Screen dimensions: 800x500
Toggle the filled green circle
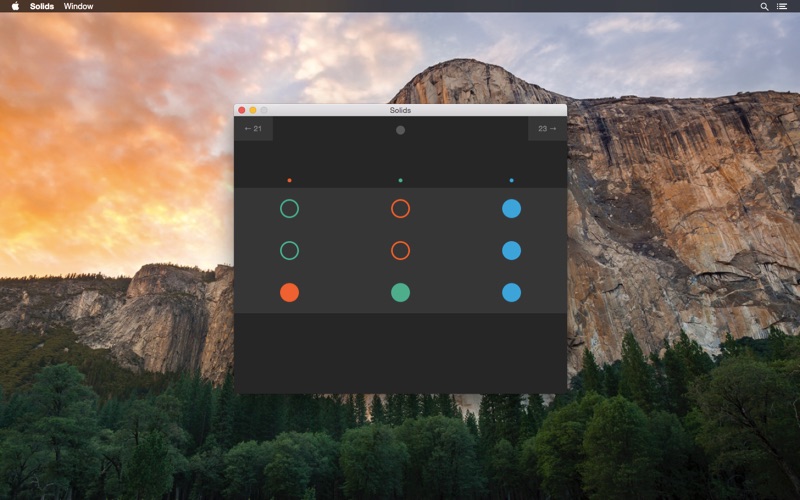tap(401, 292)
